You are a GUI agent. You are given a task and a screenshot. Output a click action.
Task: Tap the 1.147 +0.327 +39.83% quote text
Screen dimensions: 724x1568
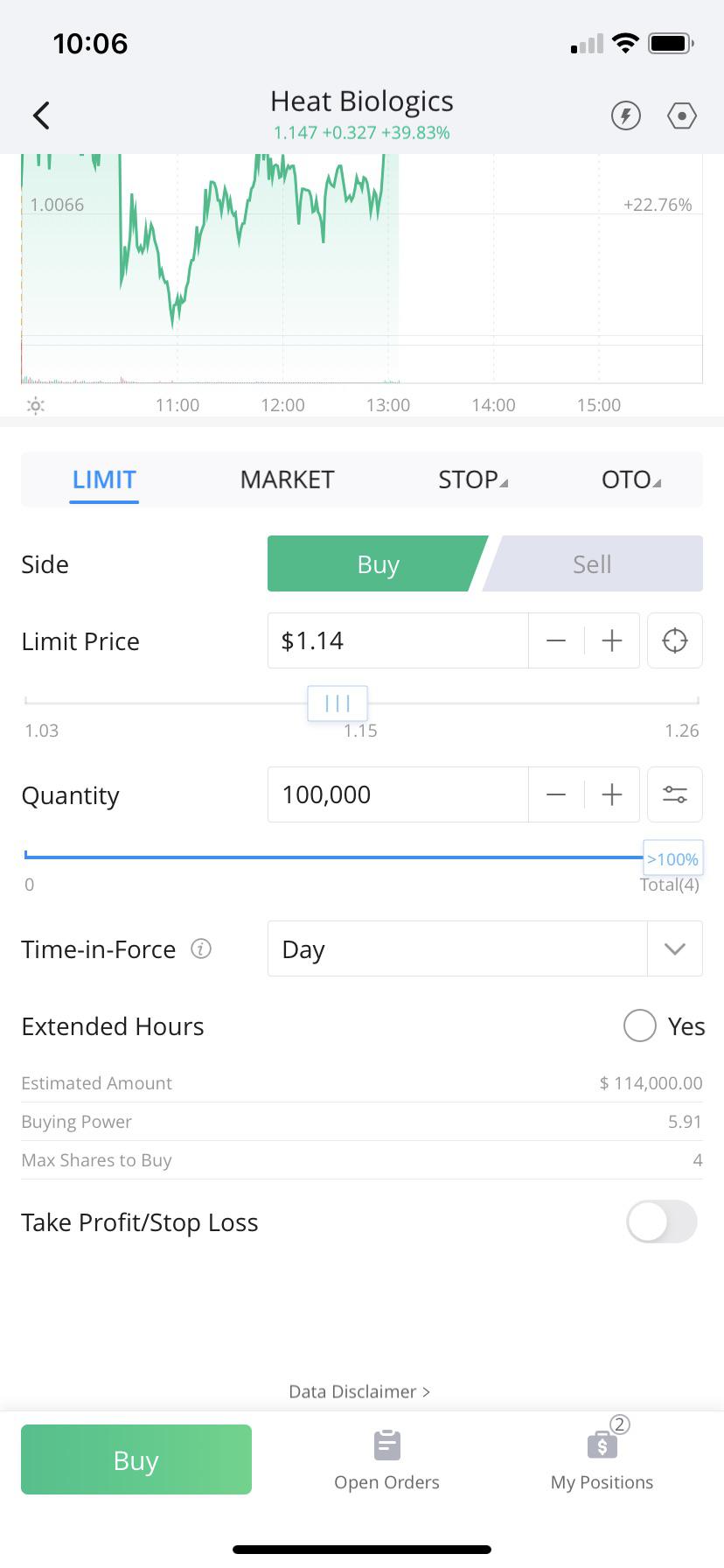(x=362, y=133)
